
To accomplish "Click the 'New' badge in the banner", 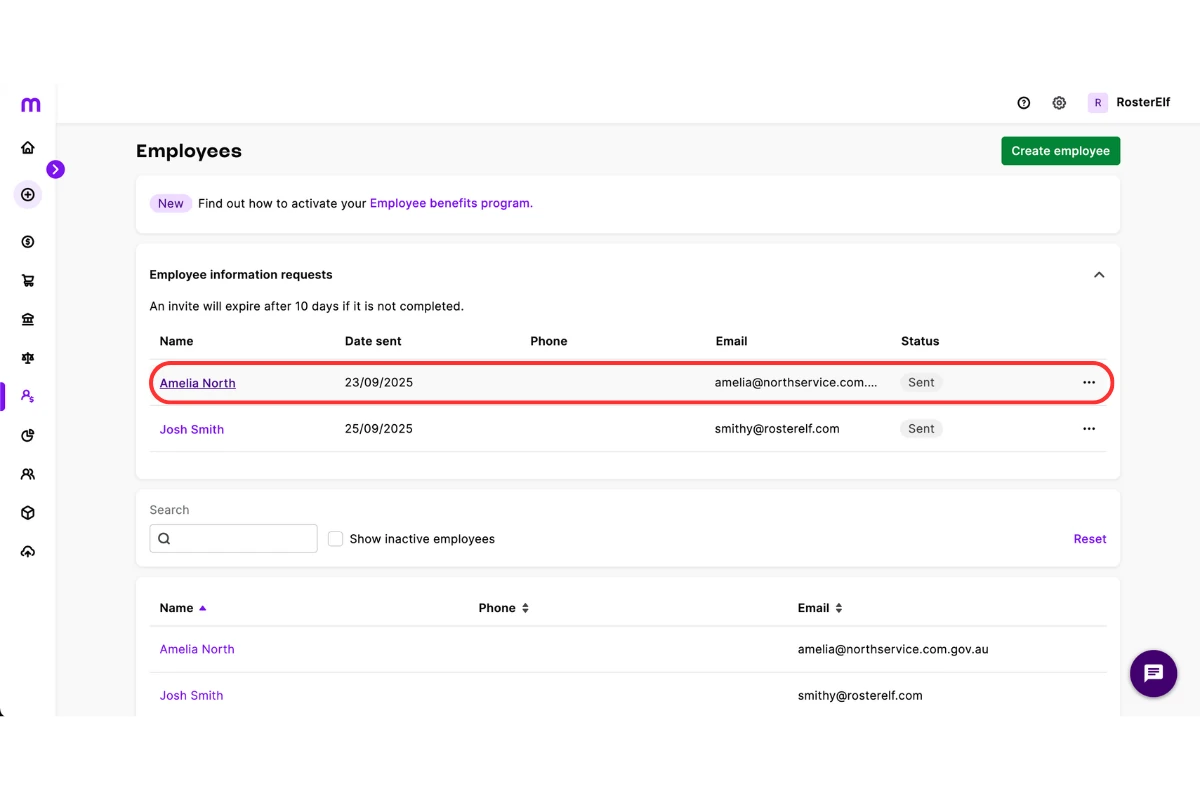I will click(x=171, y=203).
